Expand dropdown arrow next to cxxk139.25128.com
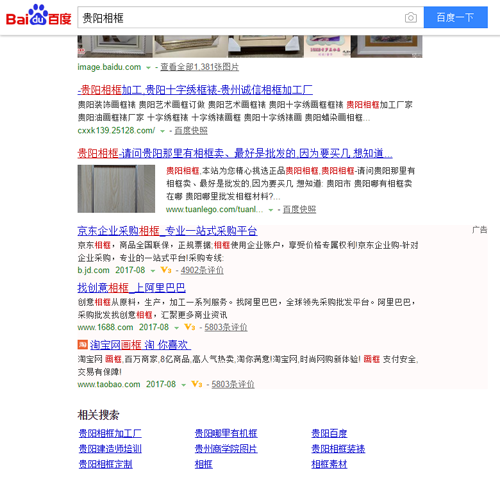This screenshot has height=500, width=500. click(x=162, y=131)
